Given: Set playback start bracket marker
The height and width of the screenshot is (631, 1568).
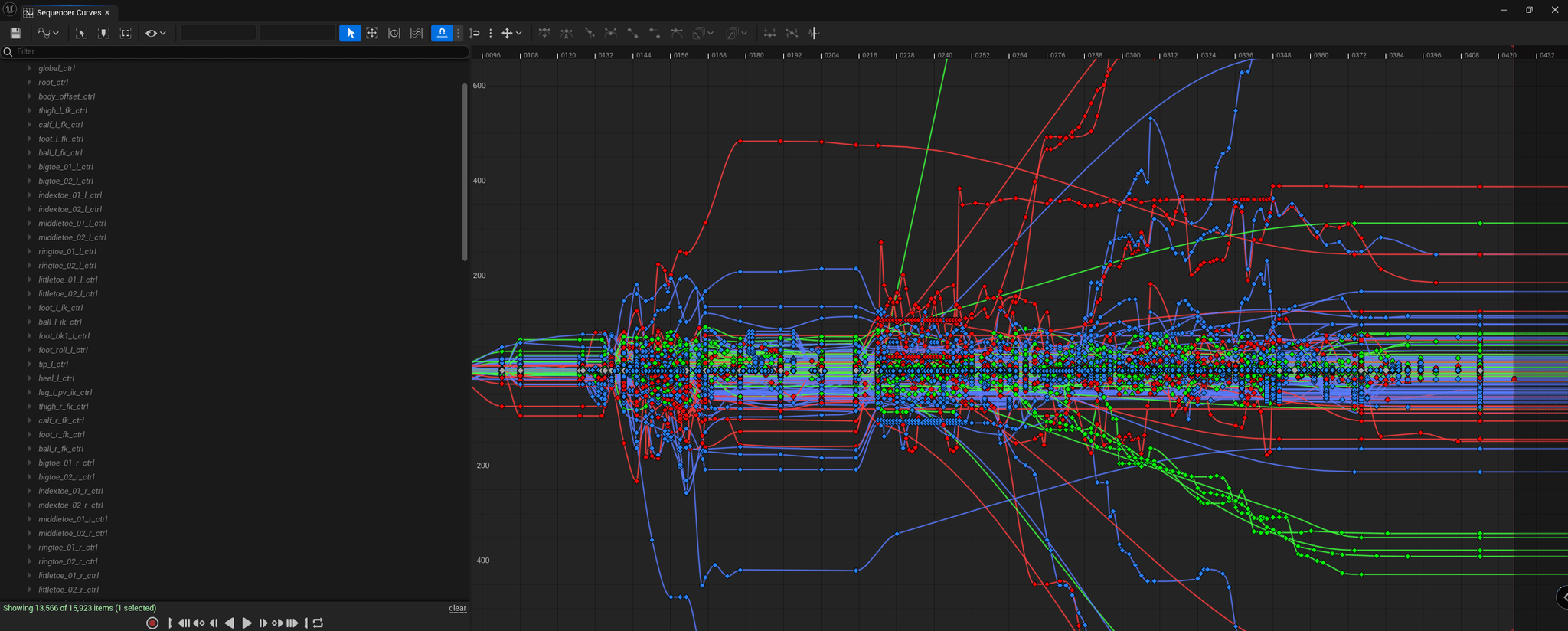Looking at the screenshot, I should pyautogui.click(x=170, y=623).
